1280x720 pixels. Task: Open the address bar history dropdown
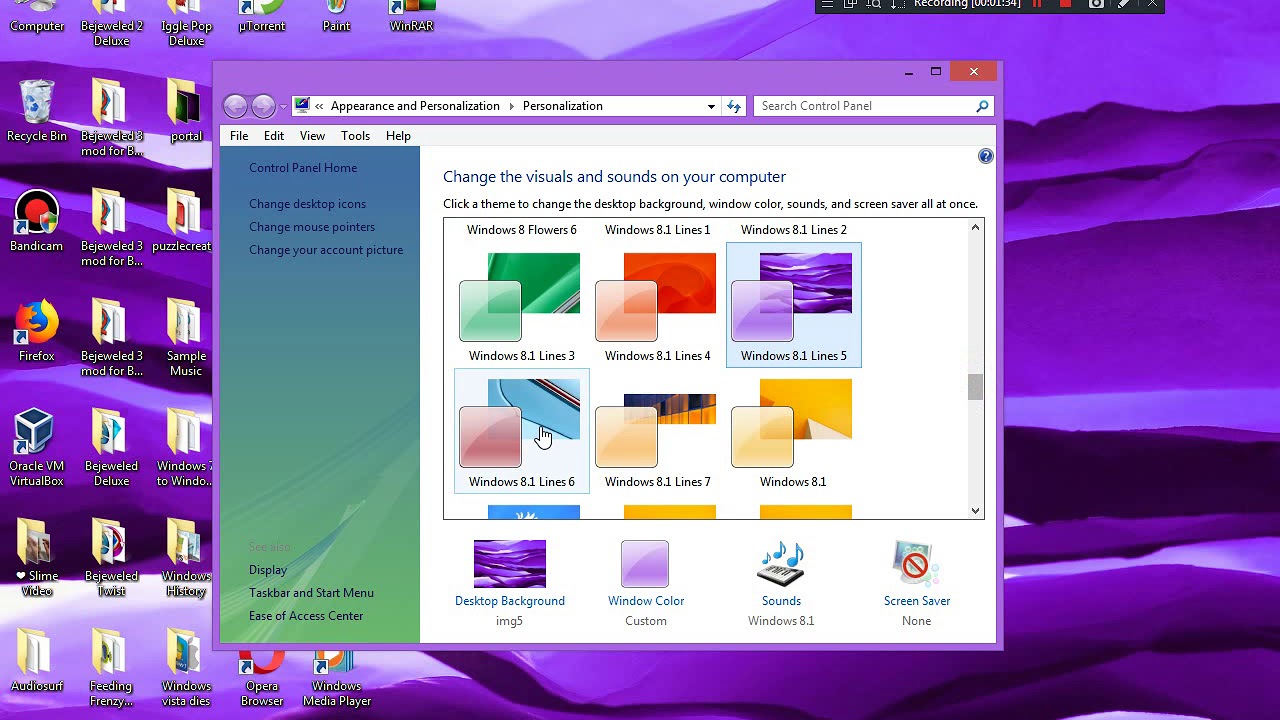tap(711, 106)
